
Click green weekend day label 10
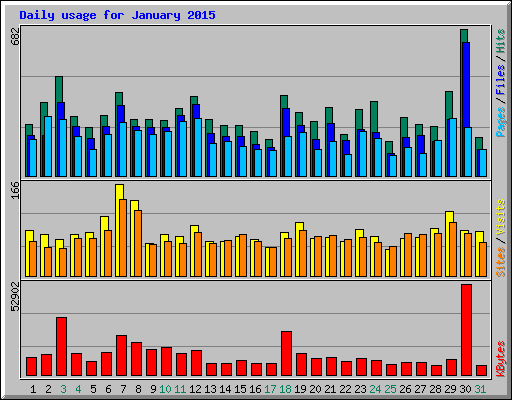(165, 389)
